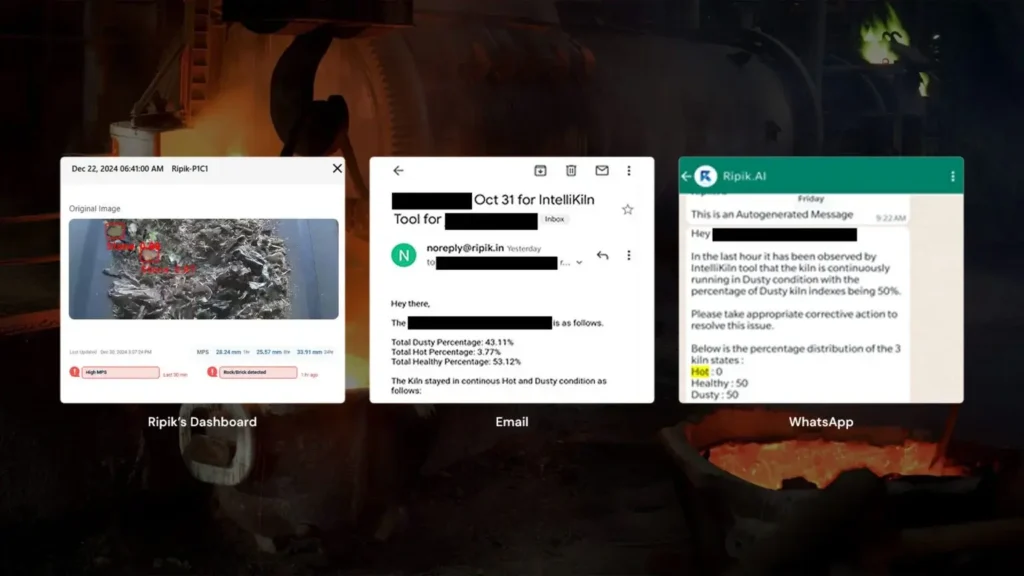Open the High MPS alert
Screen dimensions: 1024x576
coord(121,372)
